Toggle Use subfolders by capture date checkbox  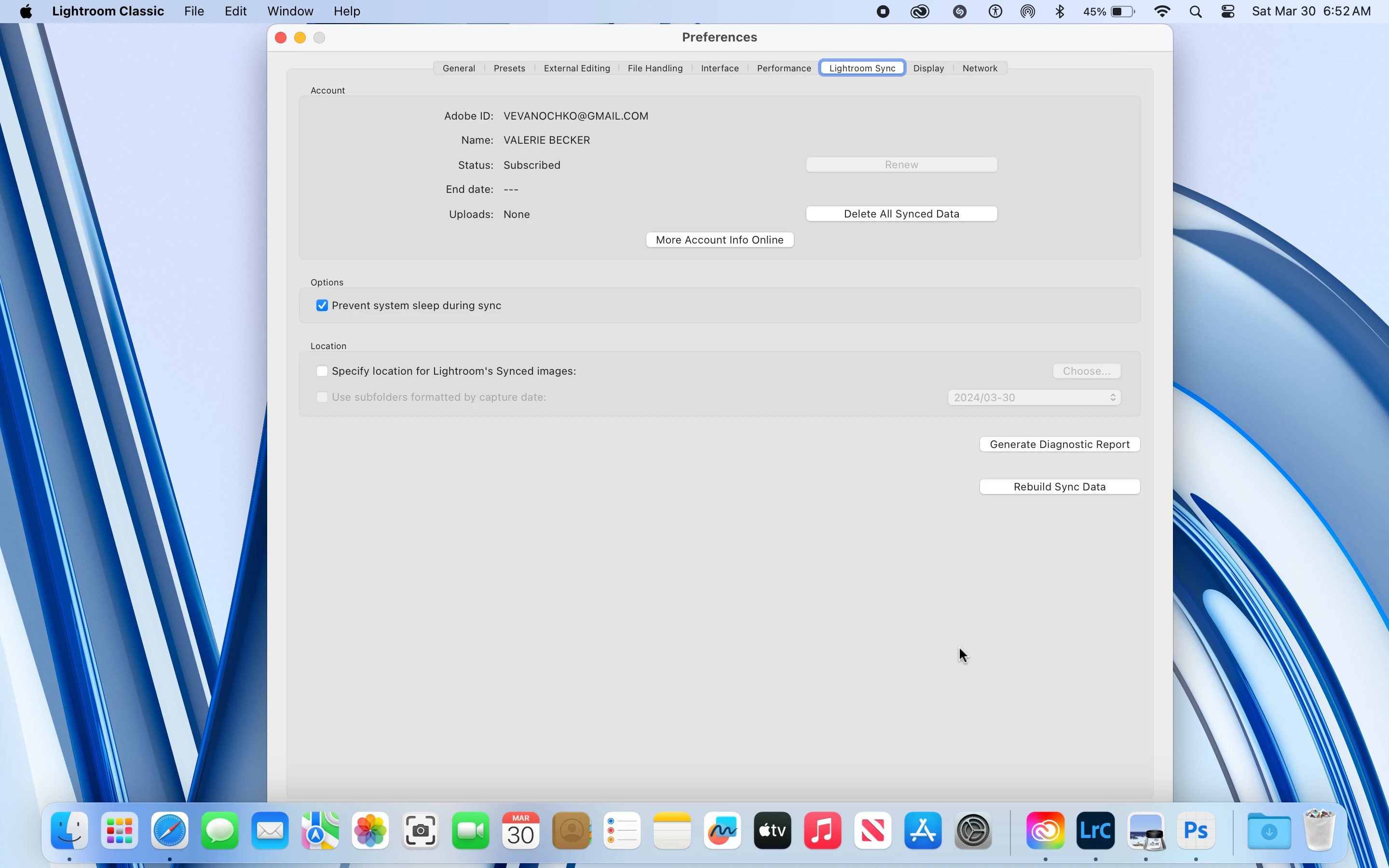tap(322, 397)
